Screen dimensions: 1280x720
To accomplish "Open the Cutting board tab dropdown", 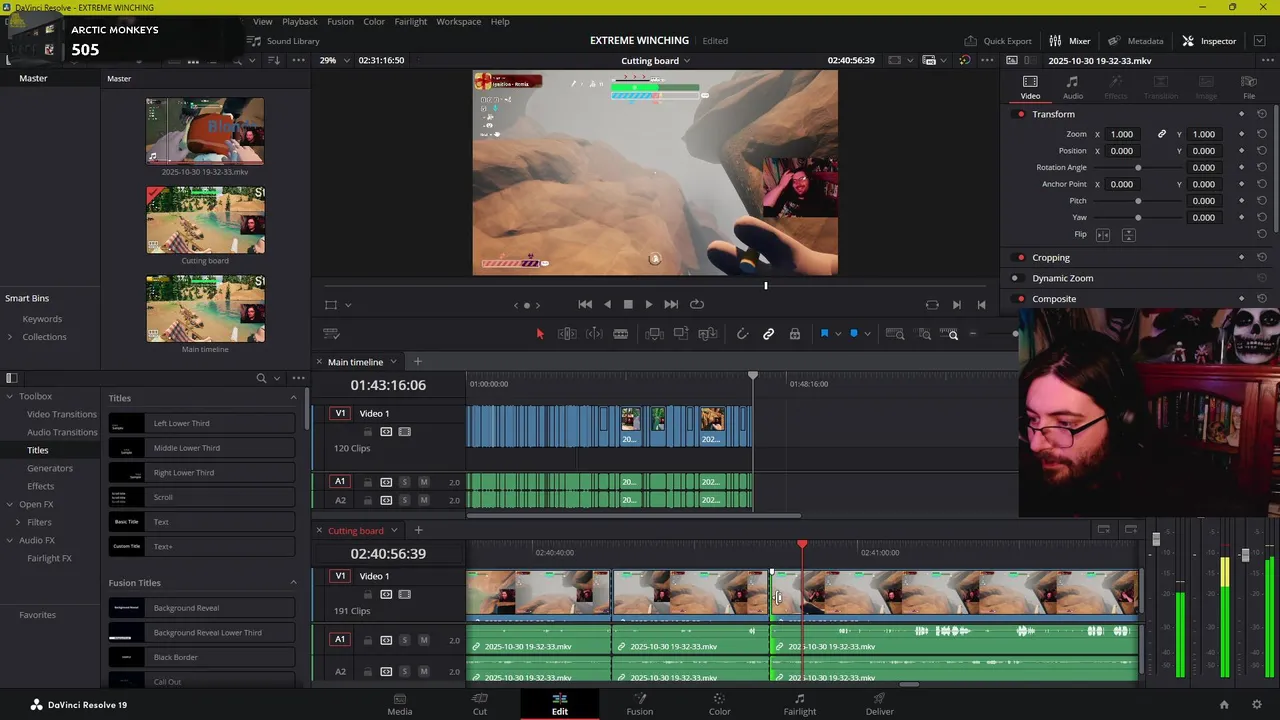I will [x=394, y=531].
